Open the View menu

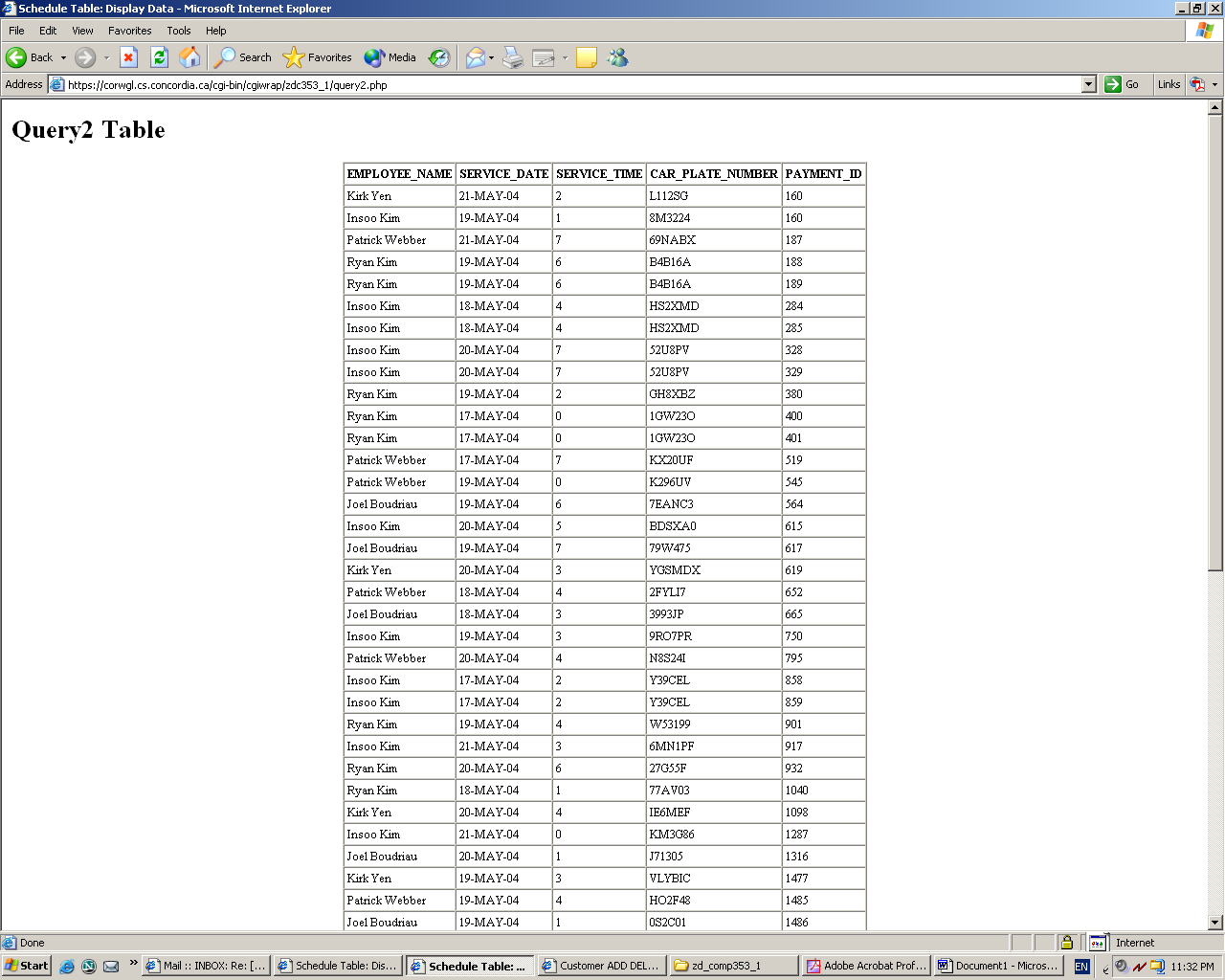[82, 31]
